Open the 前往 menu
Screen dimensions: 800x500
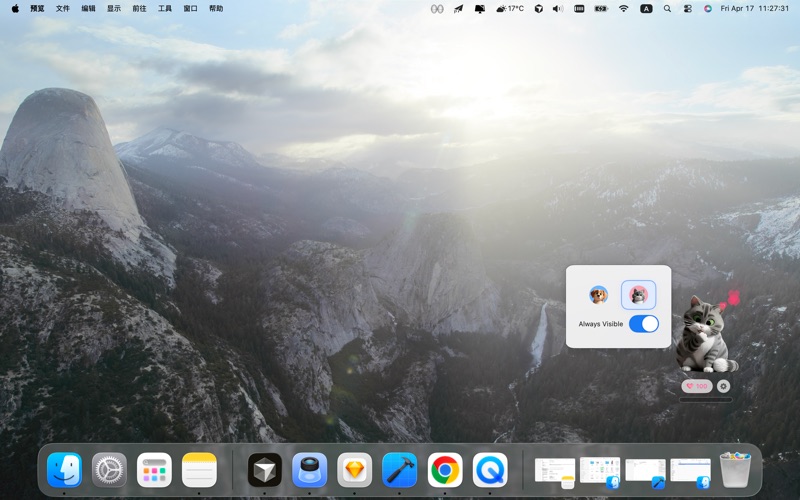(139, 9)
